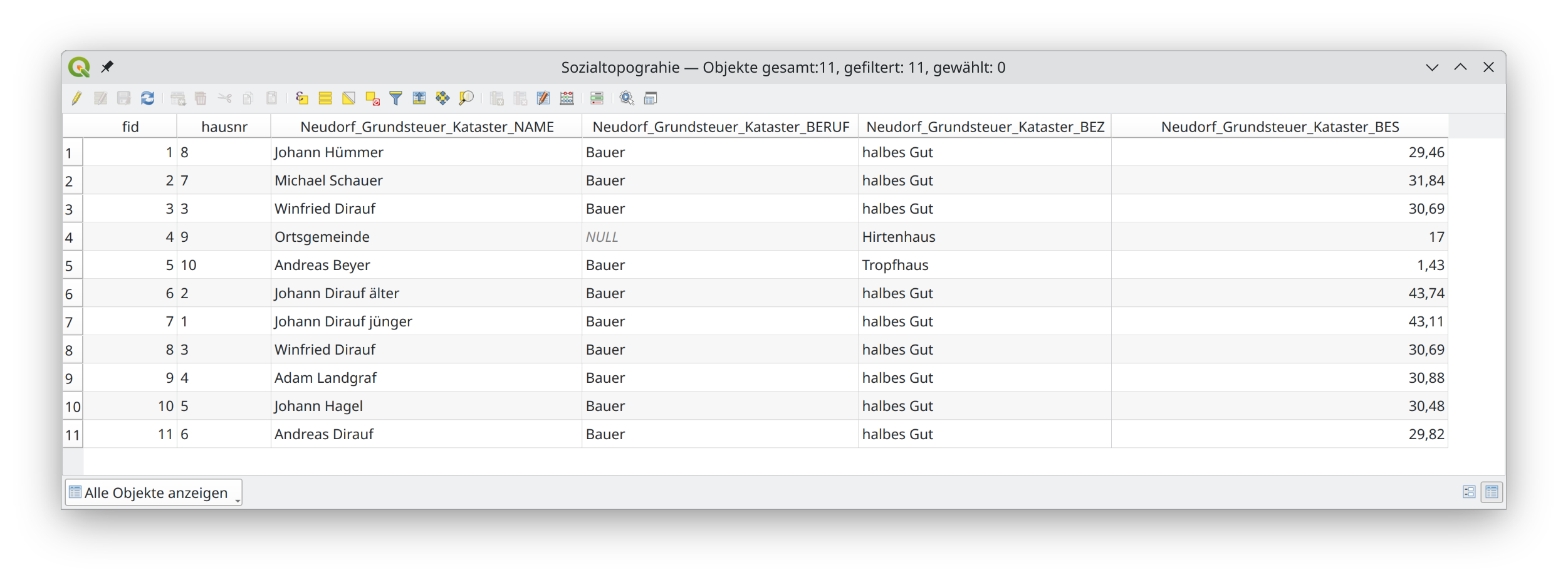Screen dimensions: 1568x582
Task: Select row 4 via its row header
Action: [72, 237]
